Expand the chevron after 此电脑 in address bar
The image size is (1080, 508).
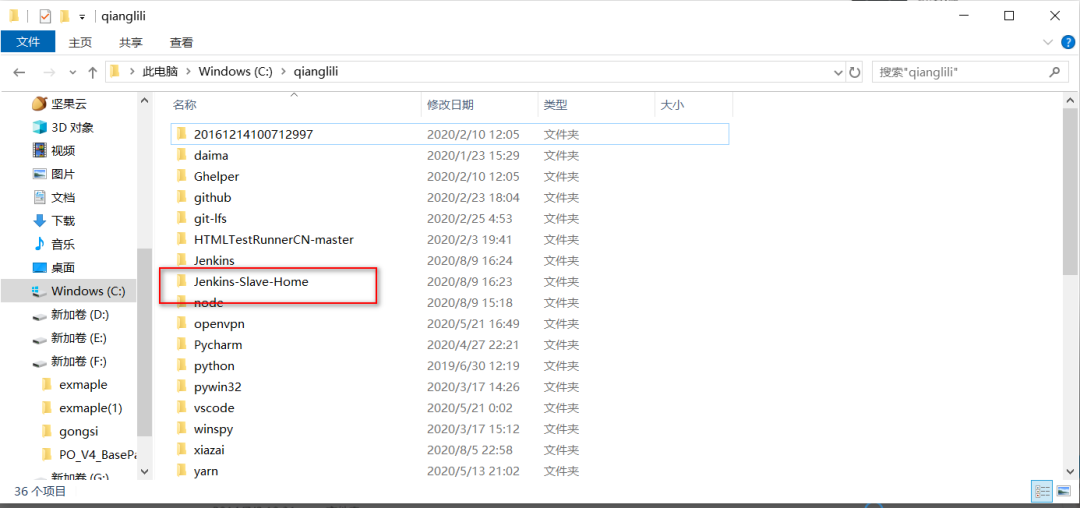pyautogui.click(x=187, y=71)
